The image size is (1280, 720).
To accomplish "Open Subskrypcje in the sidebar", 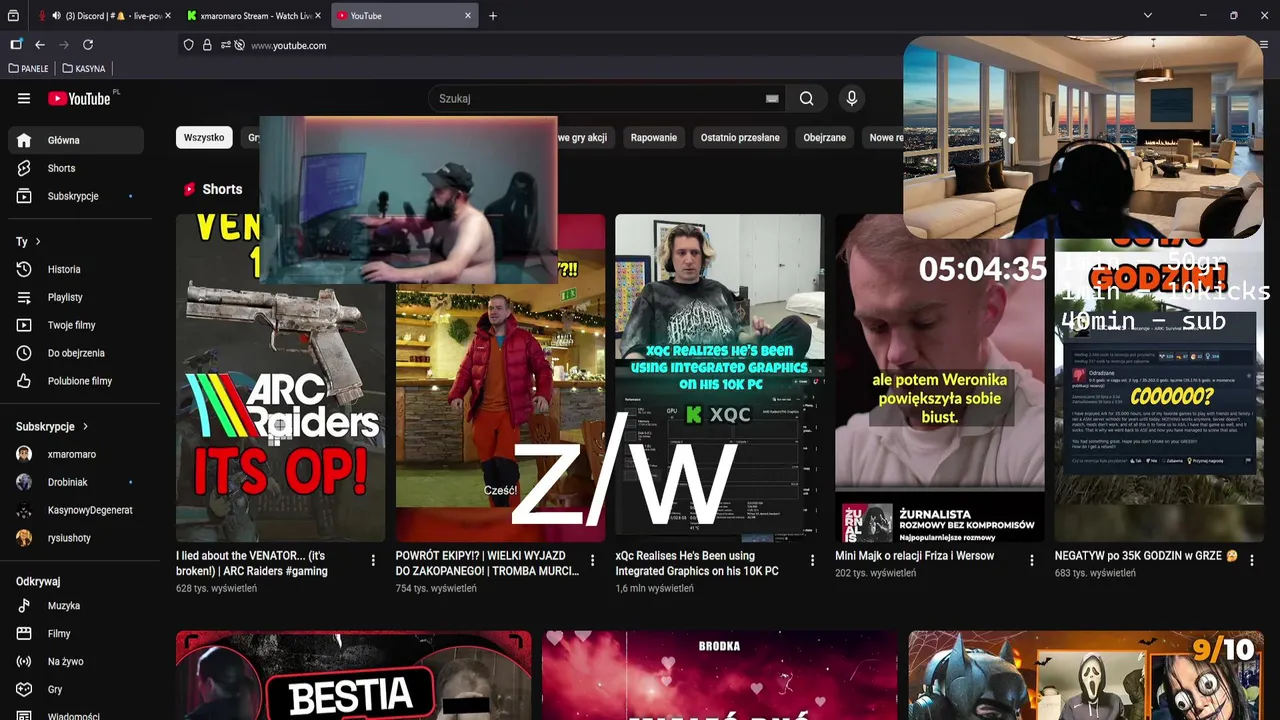I will [76, 196].
